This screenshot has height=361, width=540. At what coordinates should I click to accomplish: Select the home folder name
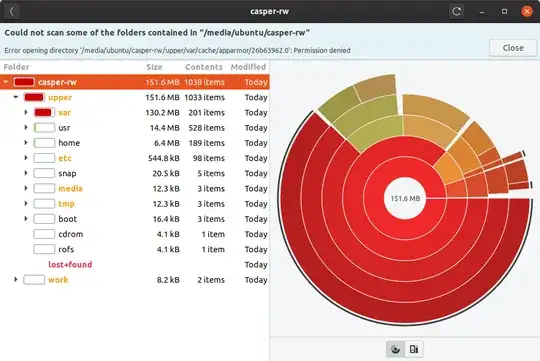click(69, 143)
